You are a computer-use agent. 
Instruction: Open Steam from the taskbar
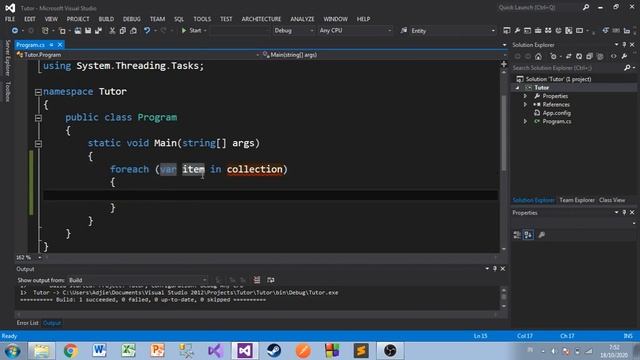pyautogui.click(x=274, y=351)
